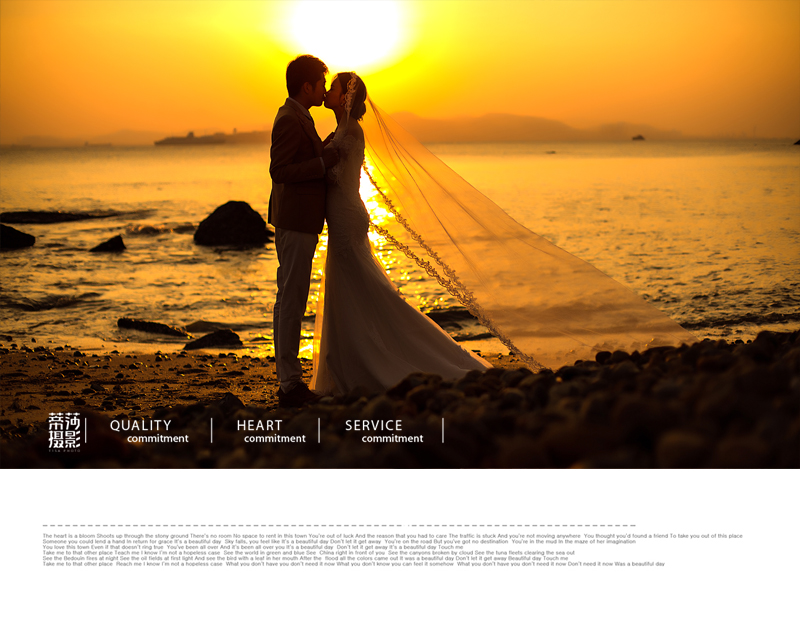Click the text paragraph below the photo

point(390,550)
